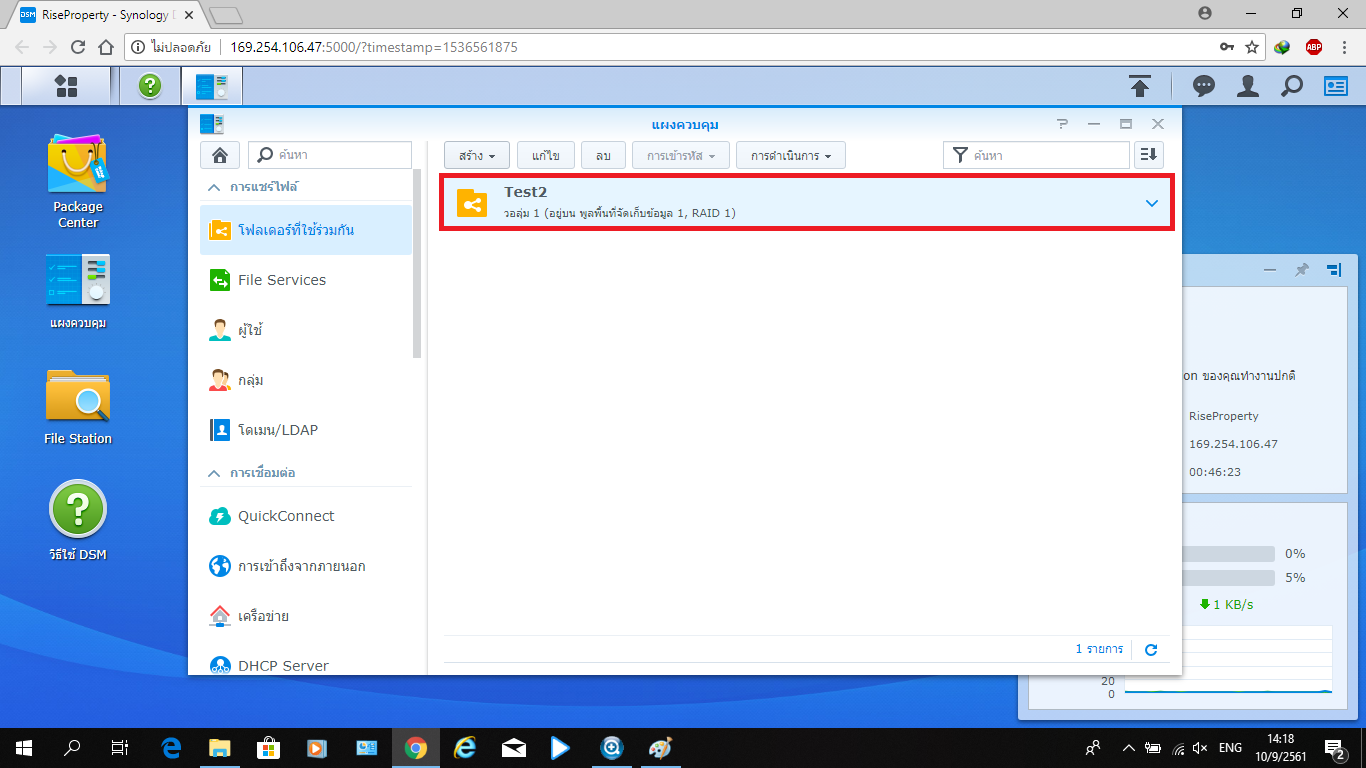Select File Services in sidebar
Image resolution: width=1366 pixels, height=768 pixels.
tap(281, 280)
